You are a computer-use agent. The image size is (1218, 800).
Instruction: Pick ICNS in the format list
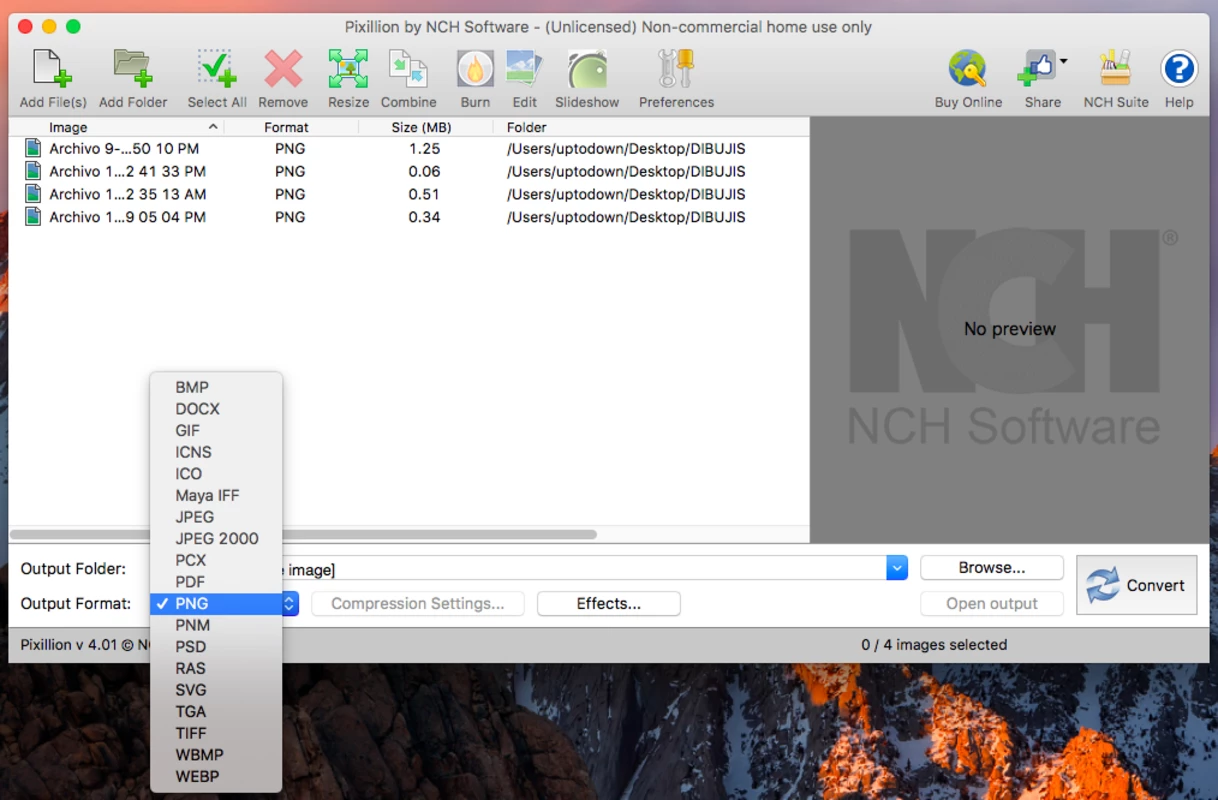tap(216, 453)
